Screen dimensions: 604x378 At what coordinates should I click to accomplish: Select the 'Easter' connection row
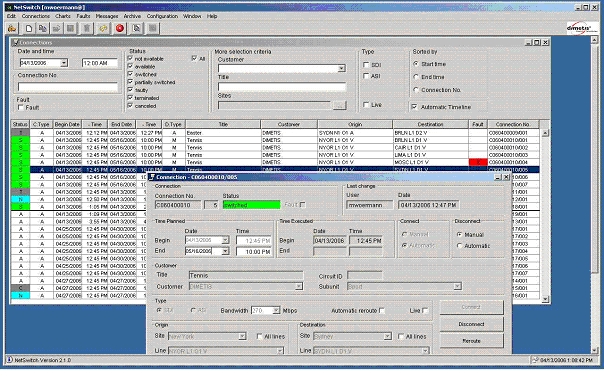[275, 133]
